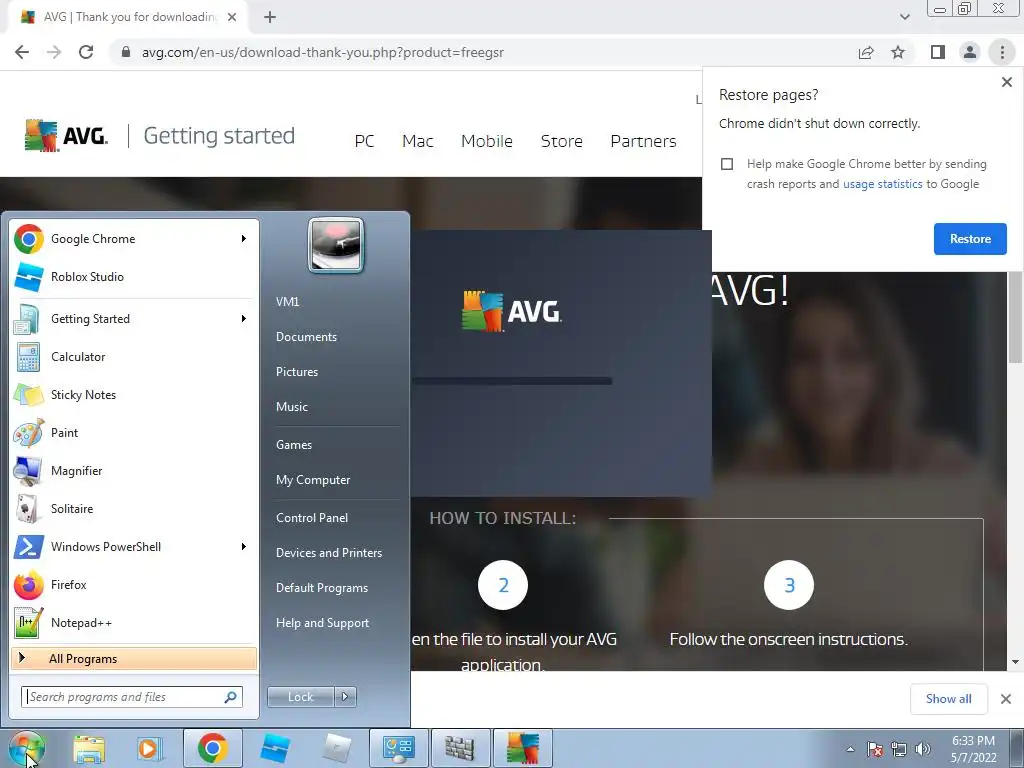Open Roblox Studio taskbar icon
1024x768 pixels.
tap(275, 748)
